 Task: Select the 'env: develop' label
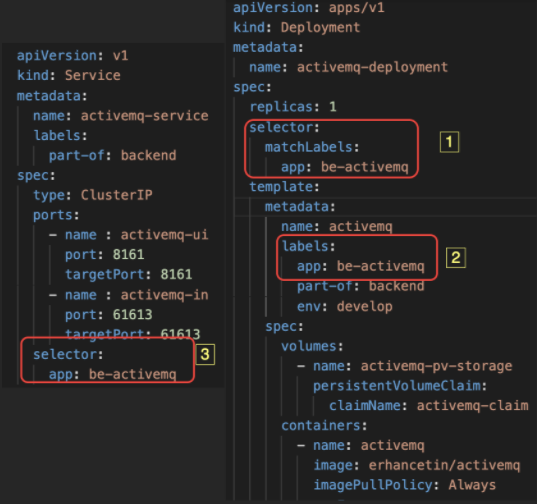[x=345, y=307]
